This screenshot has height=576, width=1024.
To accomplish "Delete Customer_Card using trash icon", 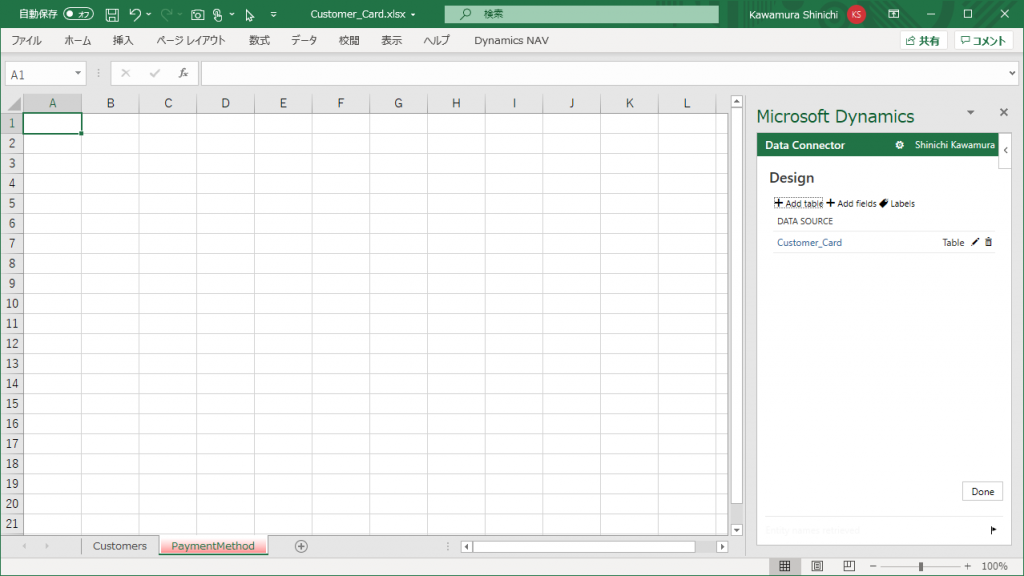I will (x=989, y=242).
